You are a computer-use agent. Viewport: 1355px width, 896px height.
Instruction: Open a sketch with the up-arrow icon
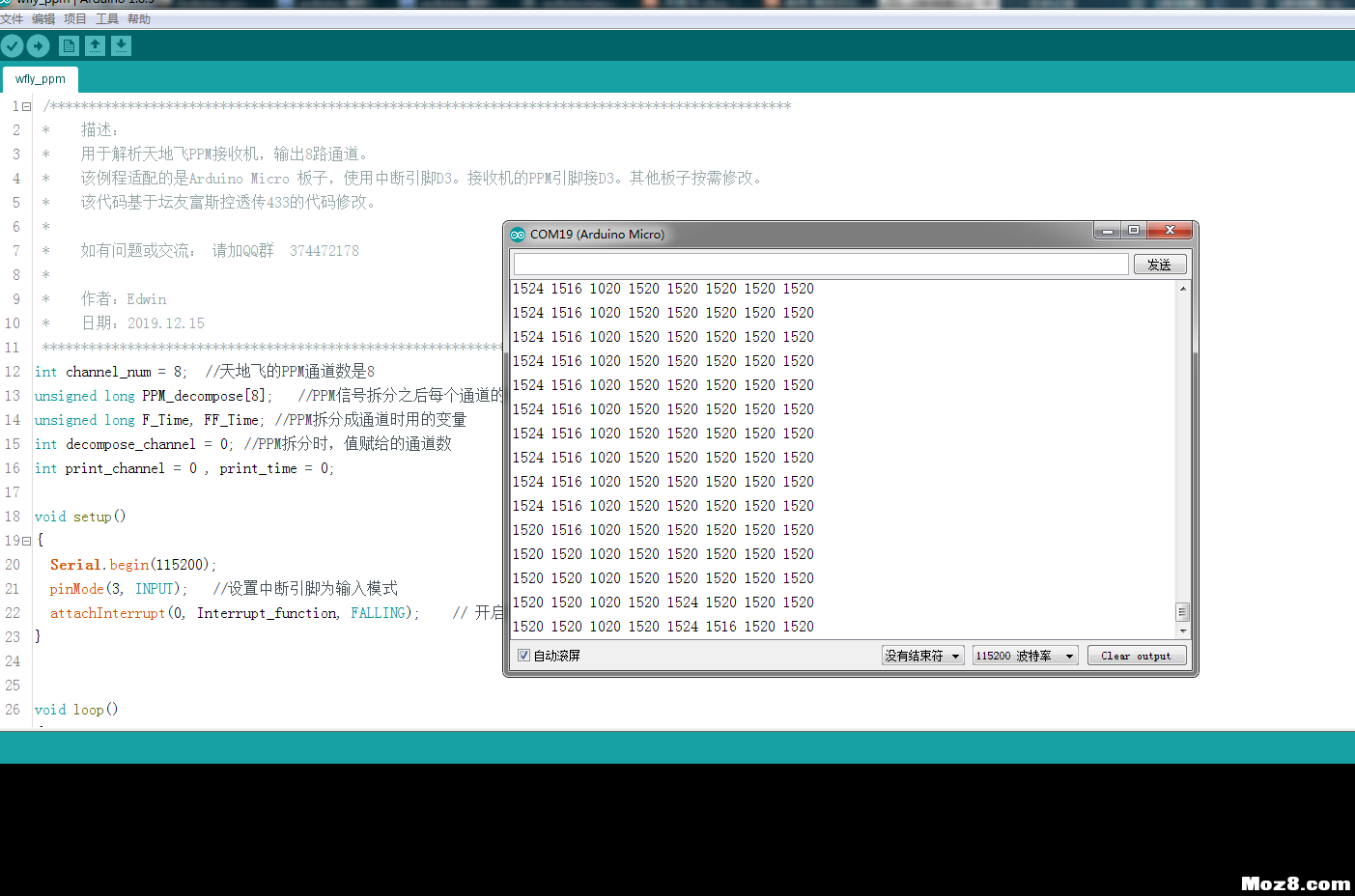coord(95,45)
